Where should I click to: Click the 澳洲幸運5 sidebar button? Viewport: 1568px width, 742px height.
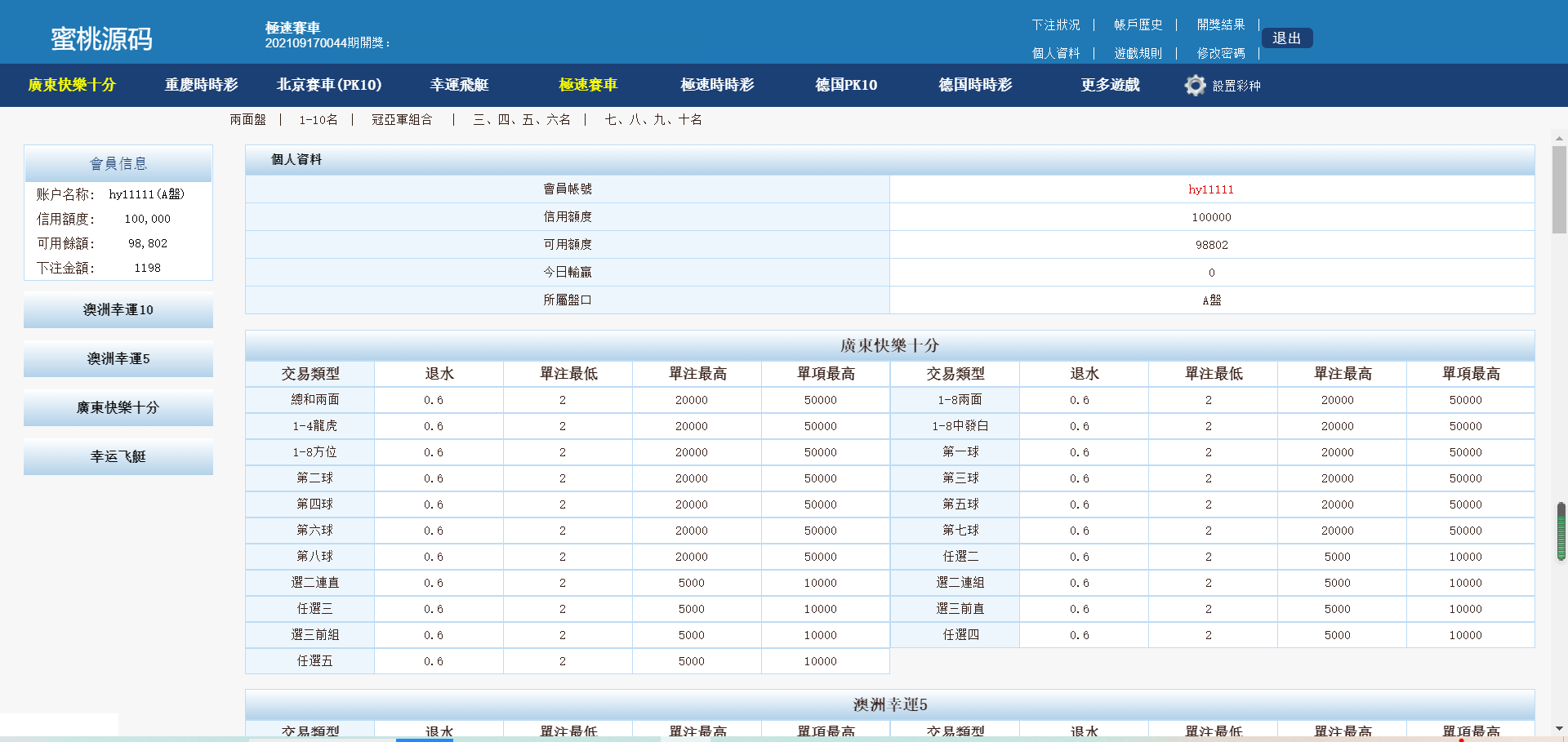118,359
